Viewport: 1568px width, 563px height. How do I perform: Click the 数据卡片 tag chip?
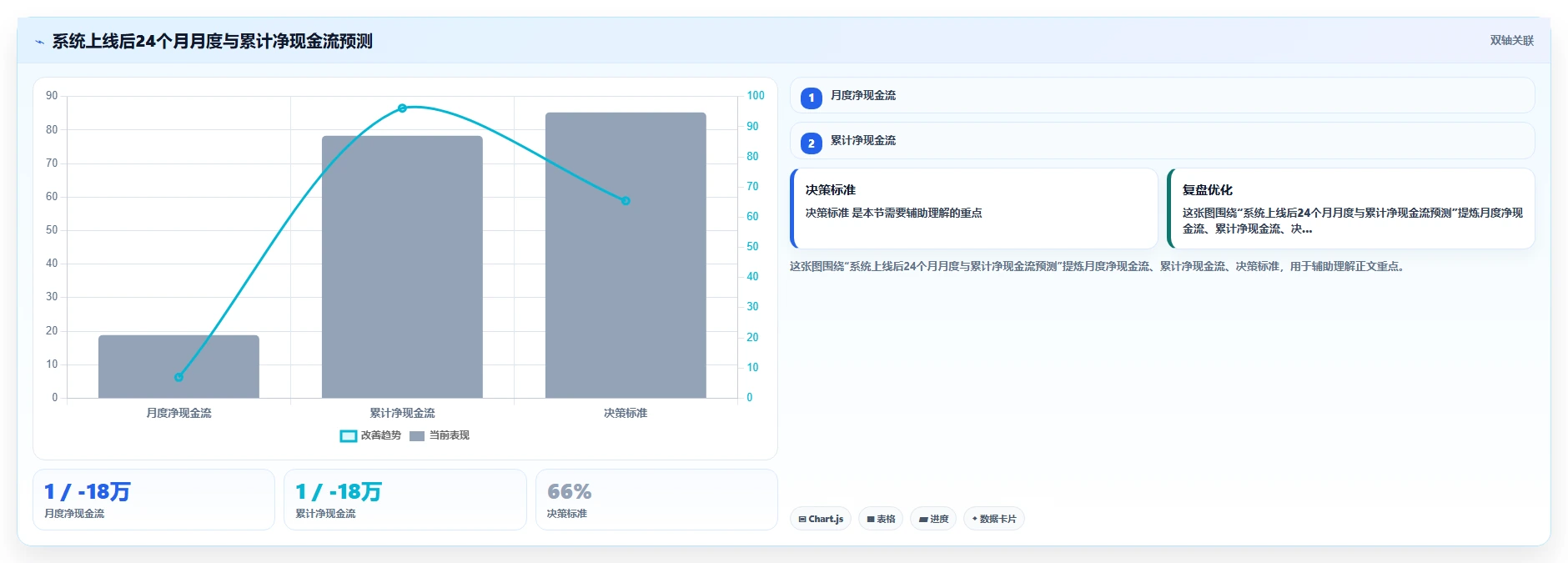(x=994, y=519)
